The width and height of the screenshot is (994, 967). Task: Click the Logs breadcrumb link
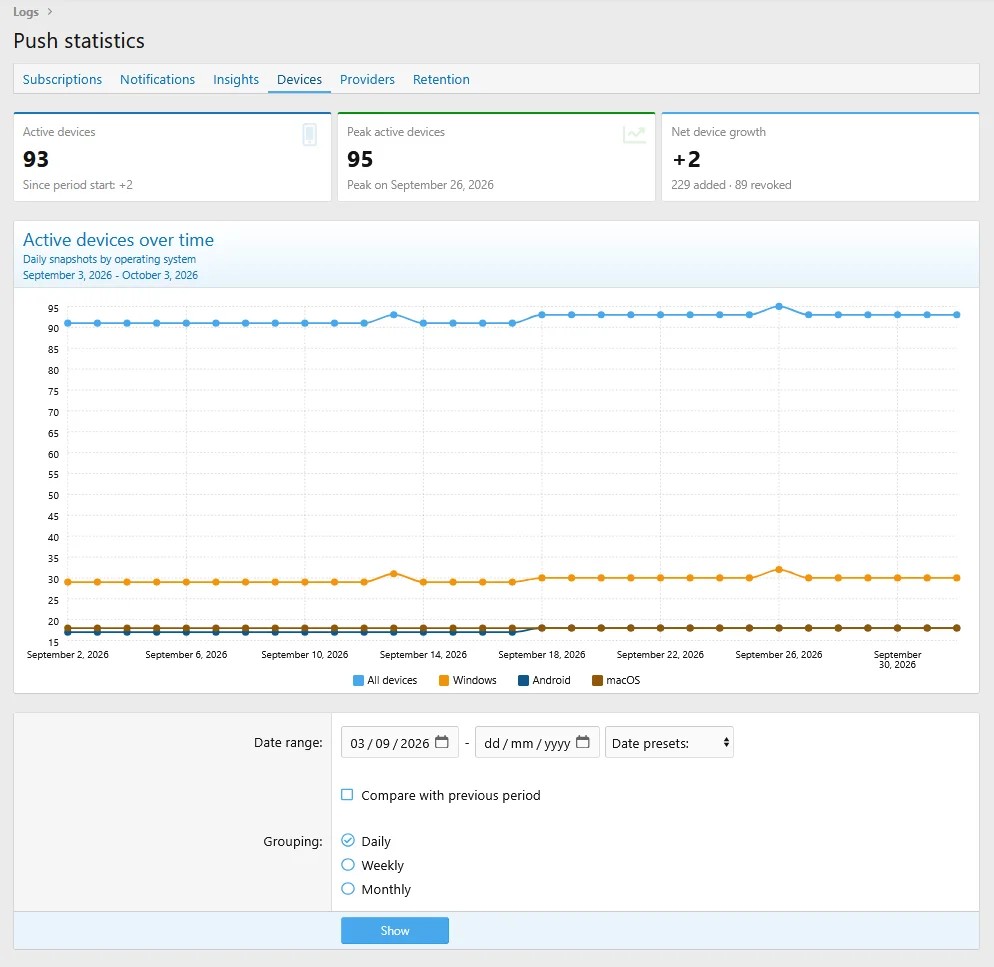pyautogui.click(x=26, y=12)
